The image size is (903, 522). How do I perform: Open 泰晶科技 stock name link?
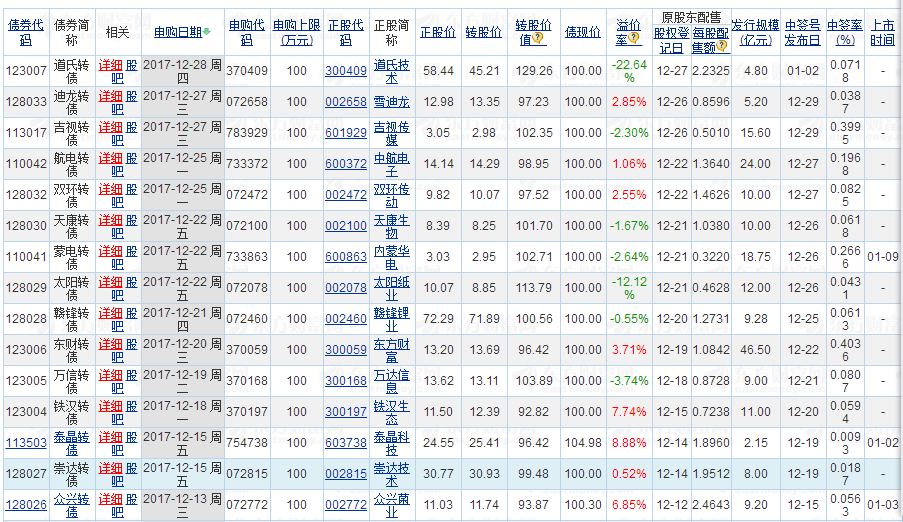click(392, 443)
